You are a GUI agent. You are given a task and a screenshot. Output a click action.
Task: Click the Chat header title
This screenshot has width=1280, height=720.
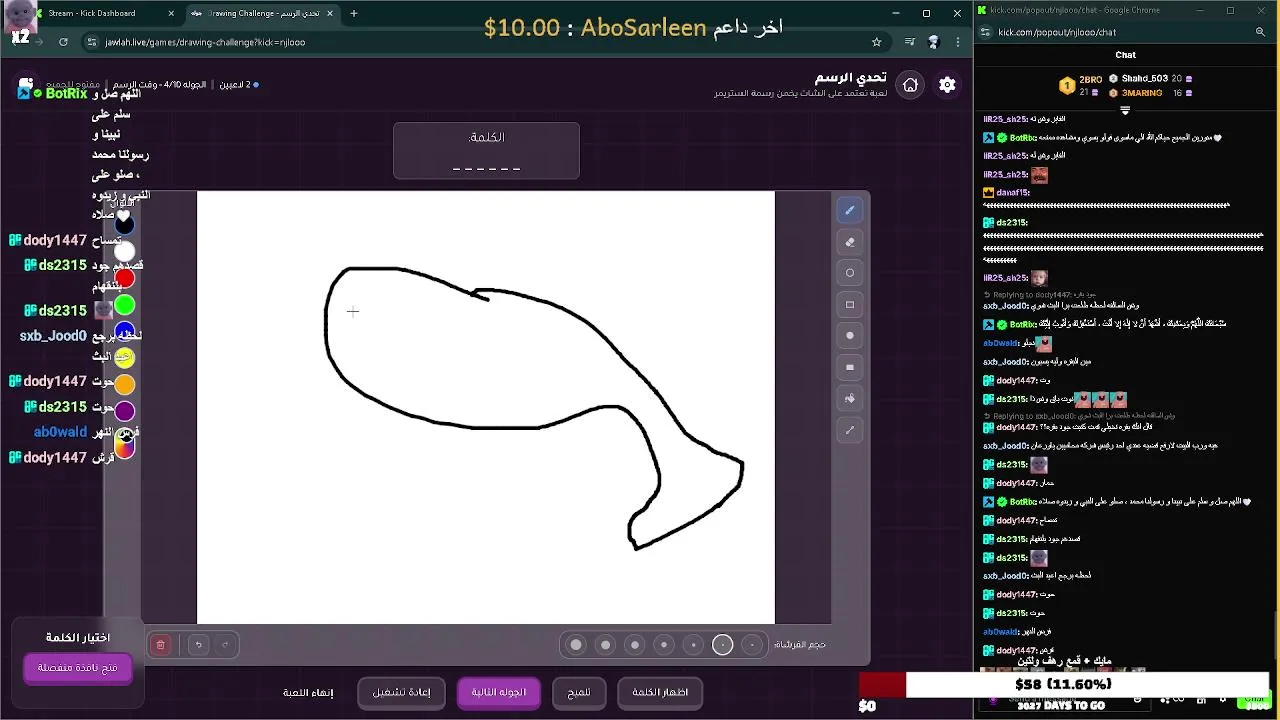(1125, 55)
